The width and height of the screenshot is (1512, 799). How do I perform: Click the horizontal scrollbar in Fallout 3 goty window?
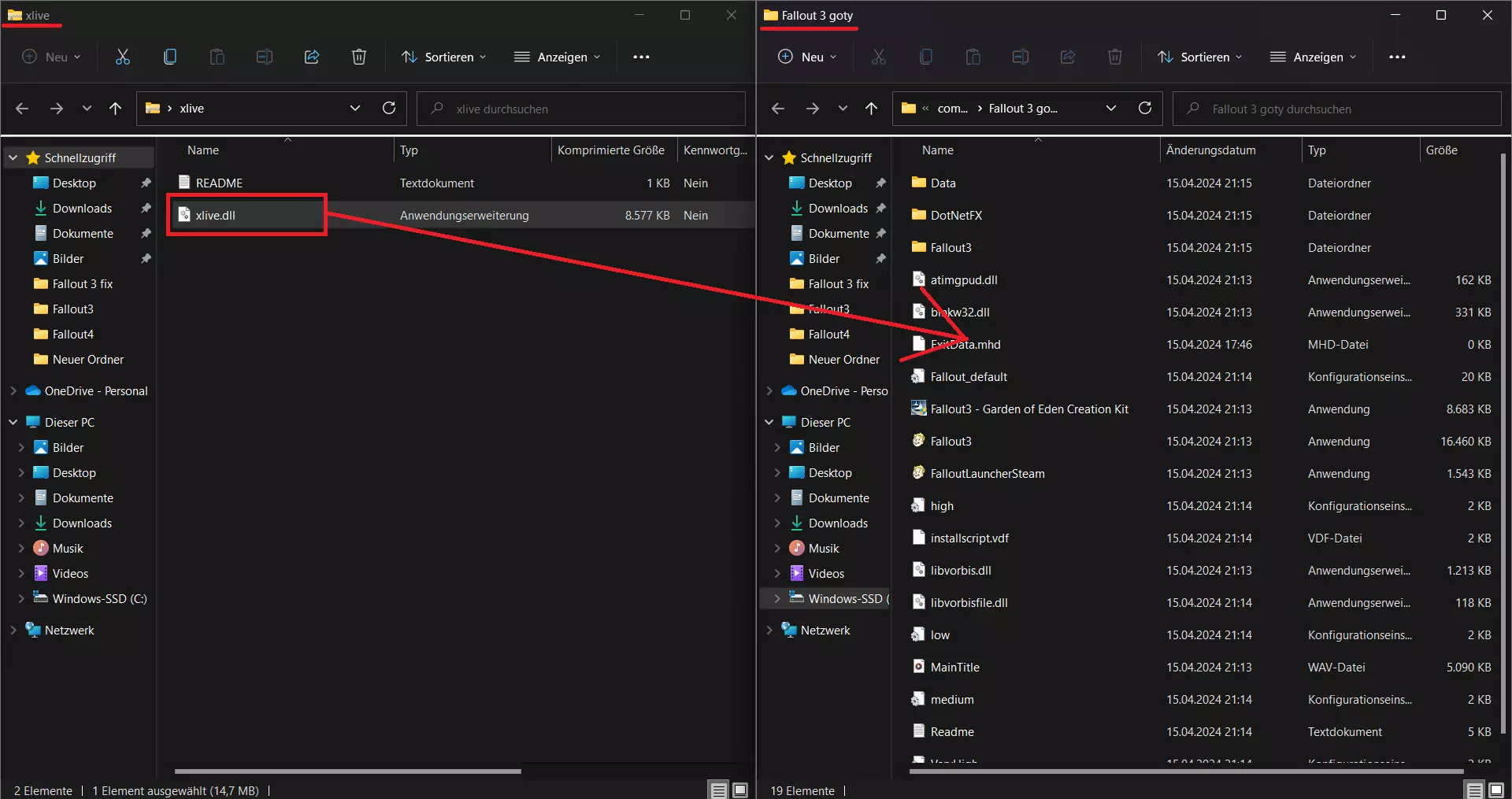pyautogui.click(x=1186, y=771)
